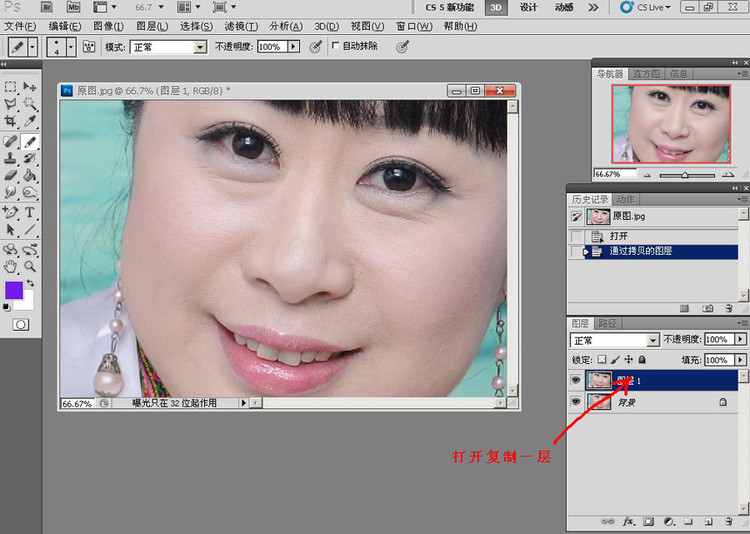Expand the 不透明度 arrow in options bar
The image size is (750, 534).
[x=294, y=46]
